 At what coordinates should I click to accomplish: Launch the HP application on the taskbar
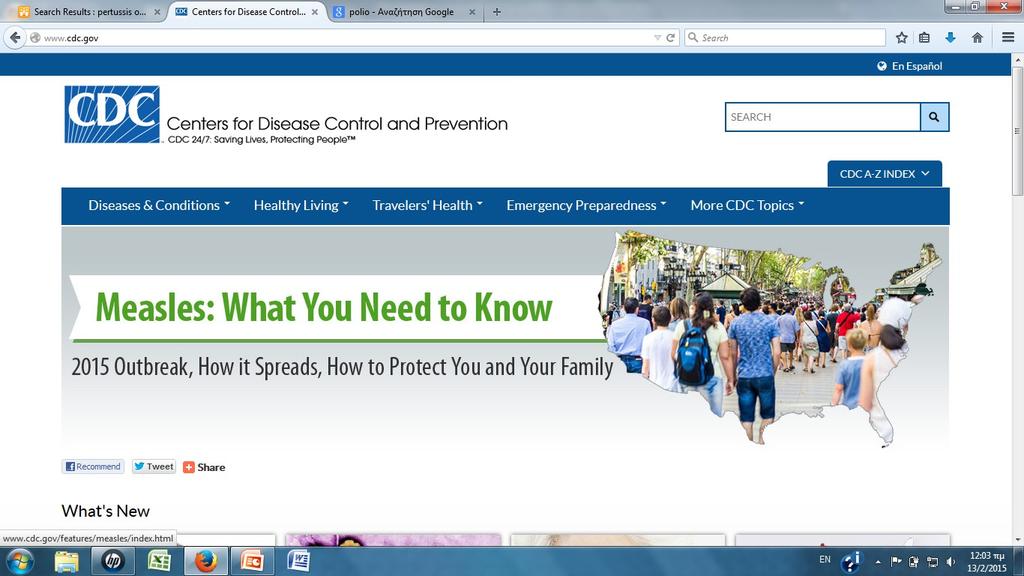click(112, 561)
